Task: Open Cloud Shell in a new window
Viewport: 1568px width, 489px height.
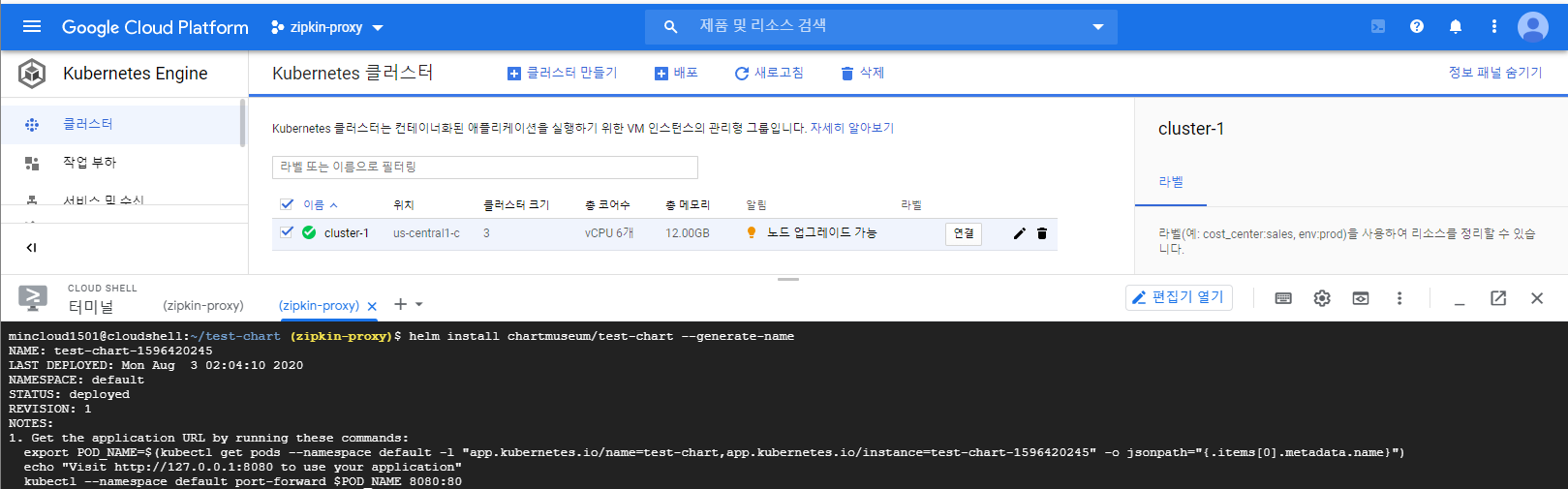Action: pos(1498,298)
